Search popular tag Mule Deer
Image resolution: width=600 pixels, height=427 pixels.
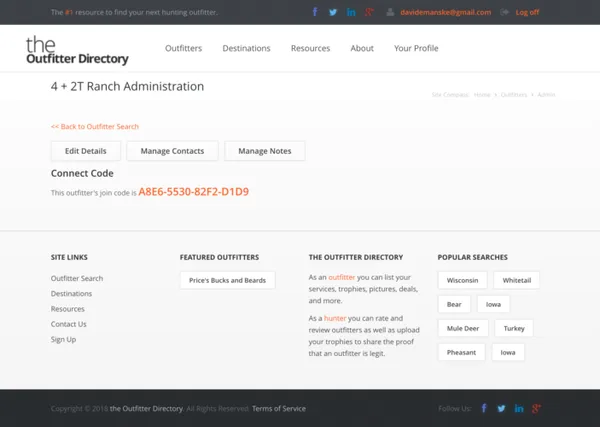[463, 328]
